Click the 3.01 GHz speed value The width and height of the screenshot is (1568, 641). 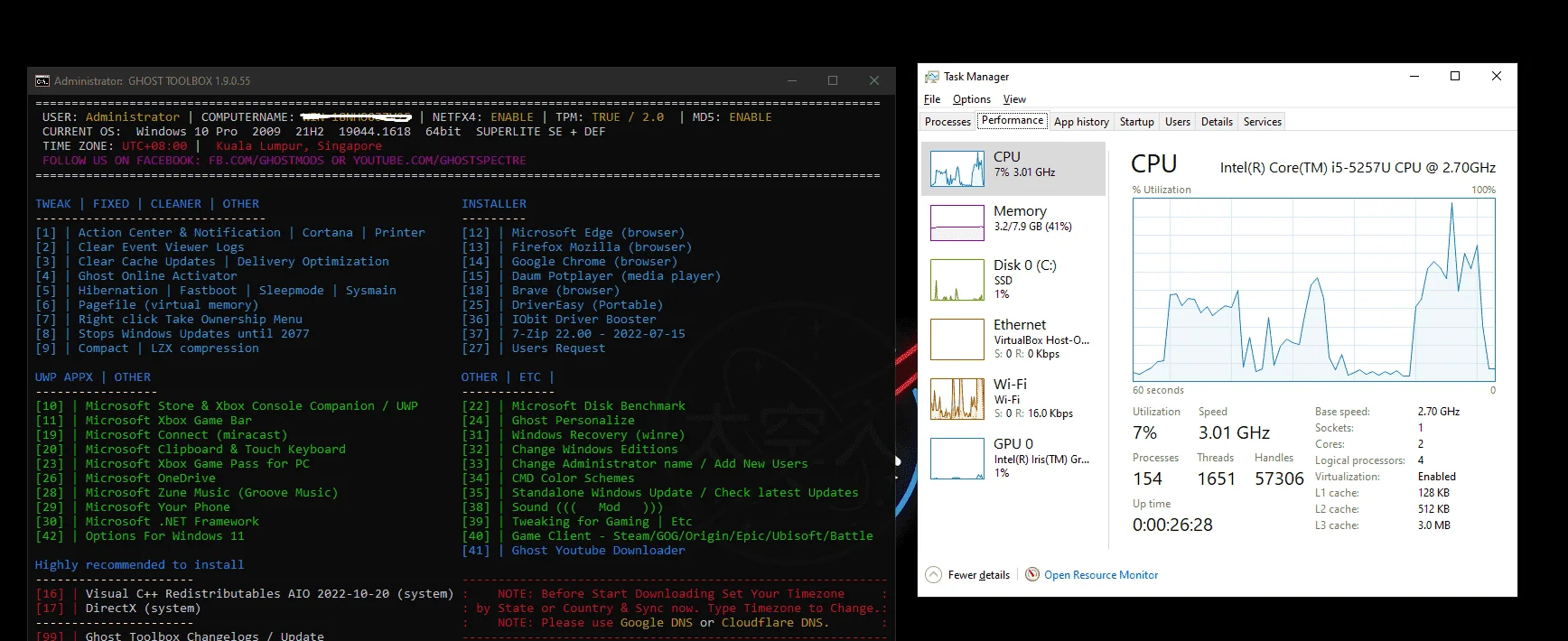point(1234,432)
